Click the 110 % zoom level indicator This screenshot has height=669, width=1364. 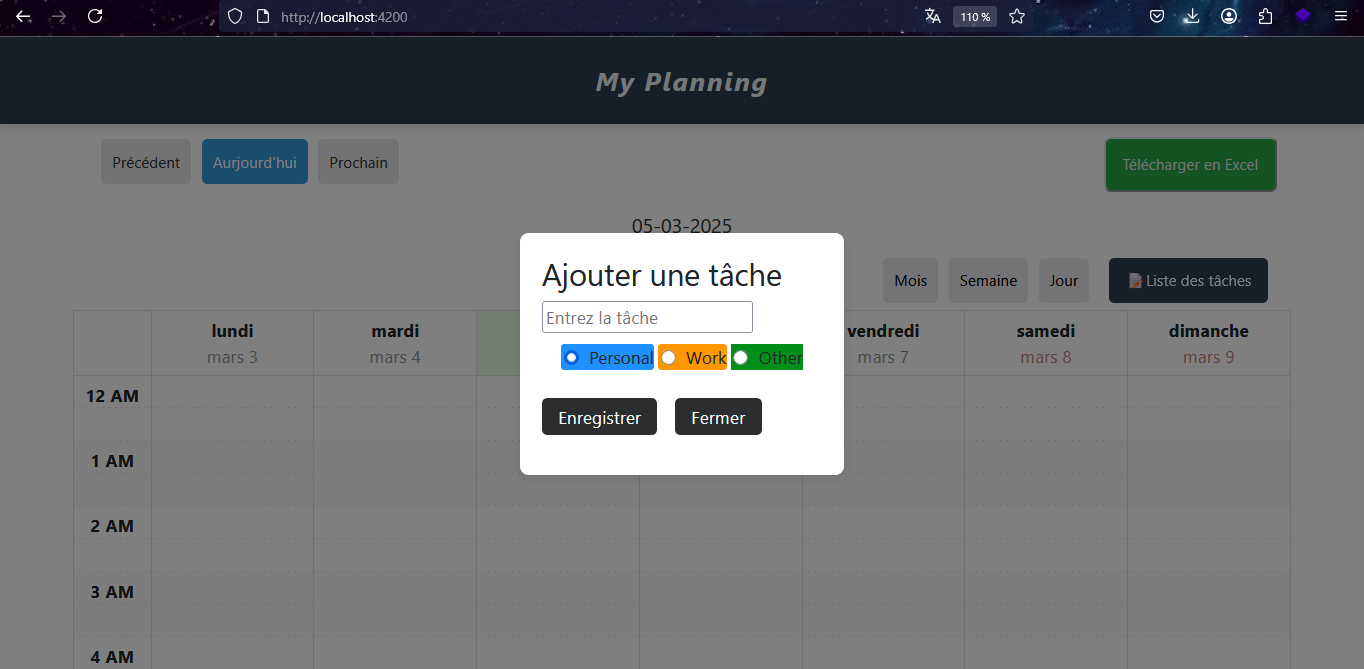(975, 16)
